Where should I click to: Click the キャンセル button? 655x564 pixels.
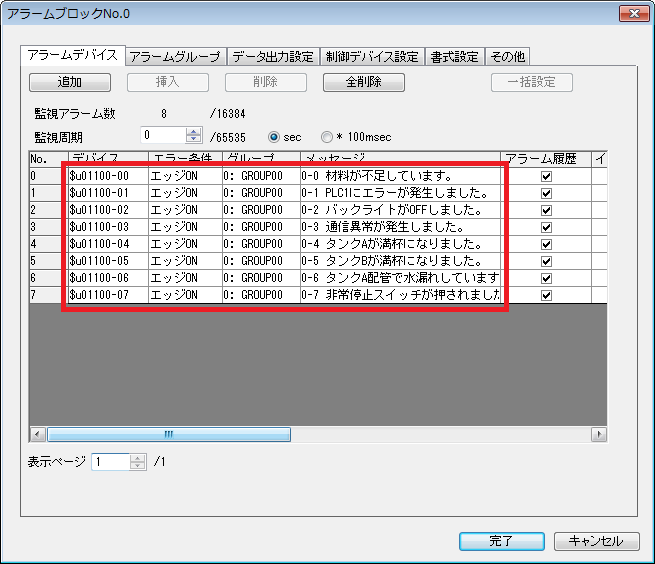[x=596, y=541]
